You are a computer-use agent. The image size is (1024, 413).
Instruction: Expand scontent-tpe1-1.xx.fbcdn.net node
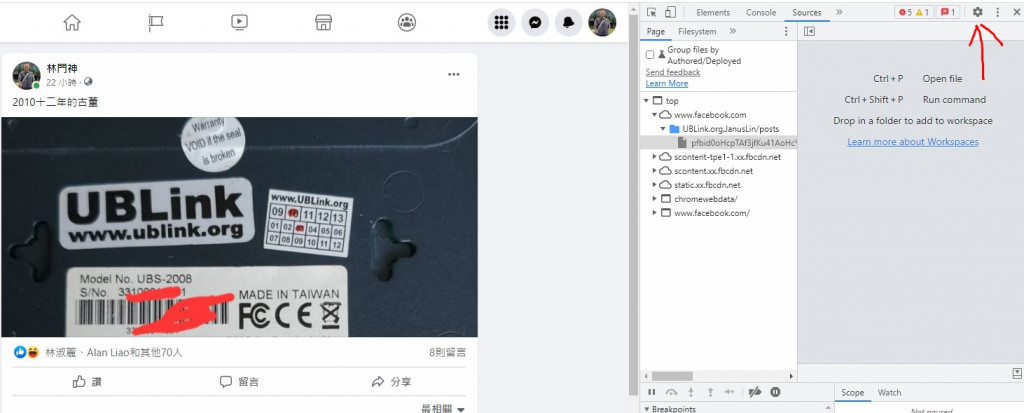[x=655, y=157]
